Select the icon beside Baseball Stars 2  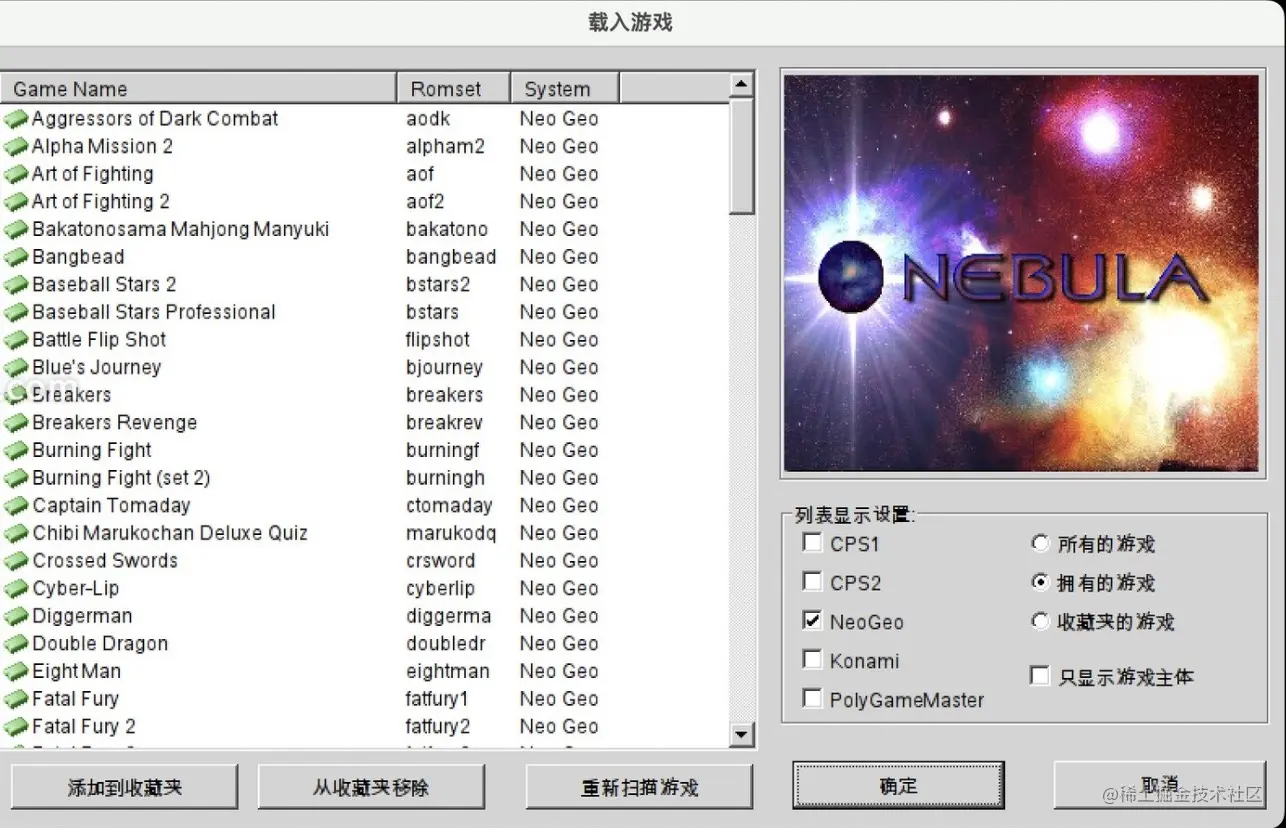17,284
